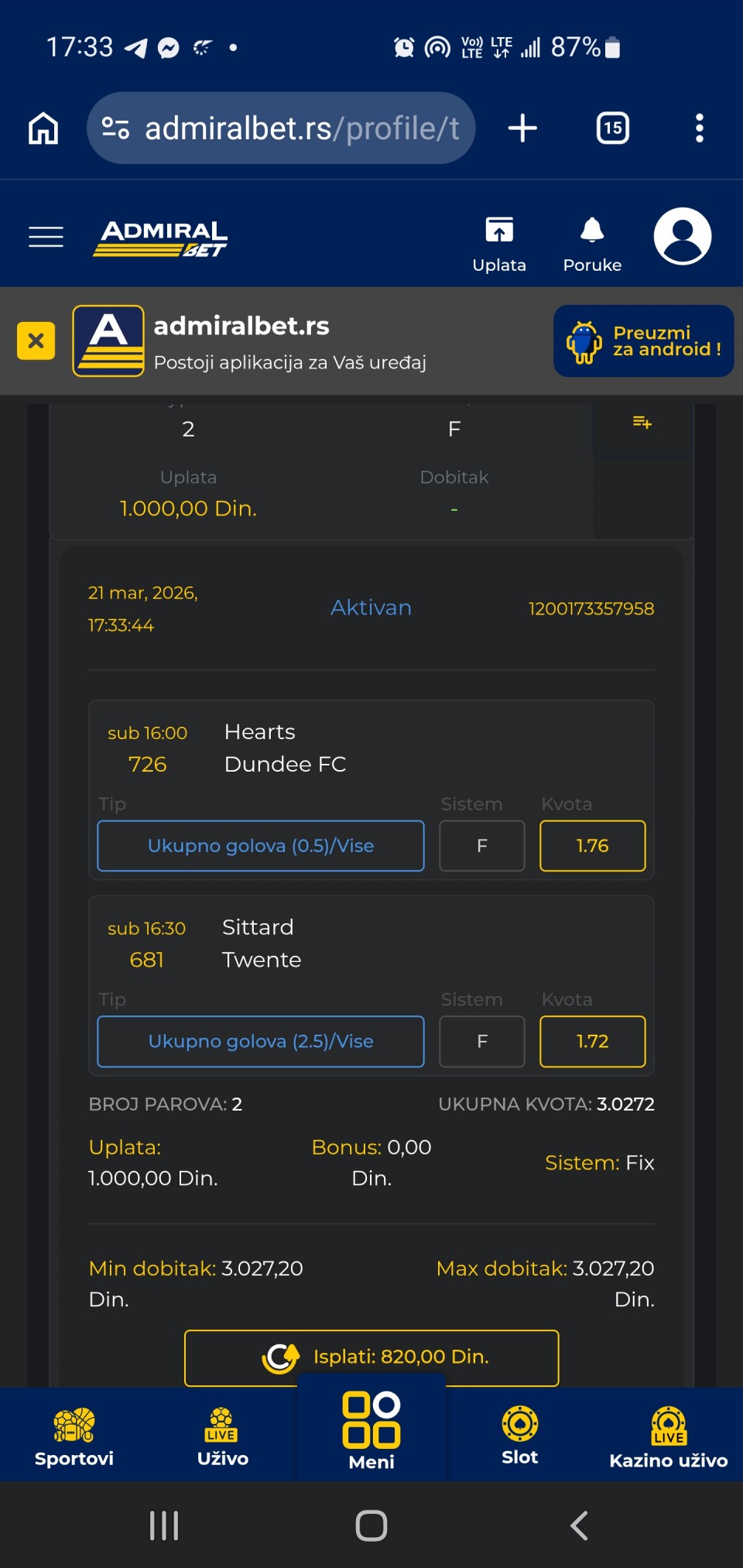Viewport: 743px width, 1568px height.
Task: Open a new browser tab
Action: [x=522, y=128]
